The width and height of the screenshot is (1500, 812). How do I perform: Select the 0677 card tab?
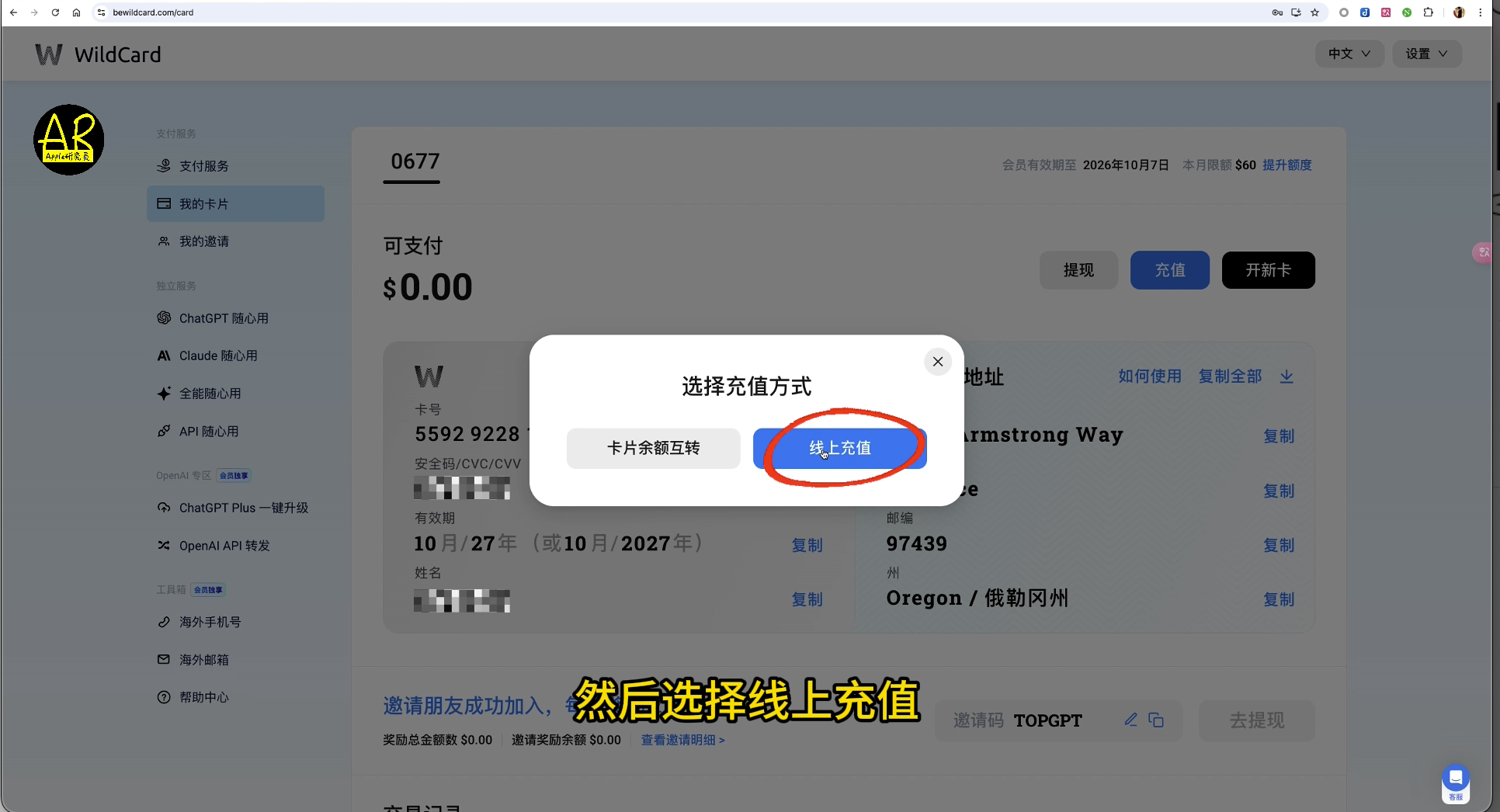(415, 162)
